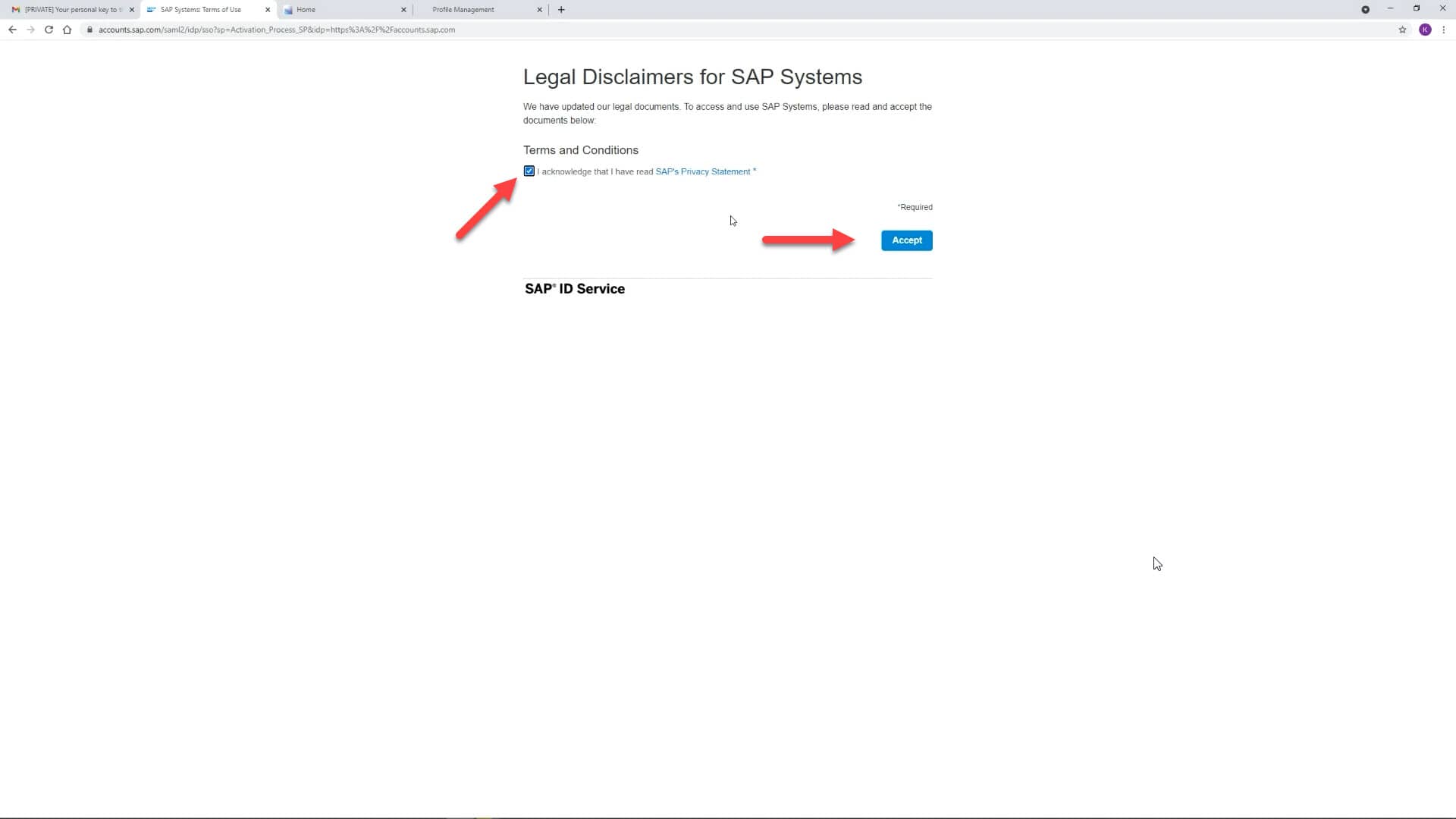The width and height of the screenshot is (1456, 819).
Task: Open the Chrome three-dot menu
Action: [x=1444, y=30]
